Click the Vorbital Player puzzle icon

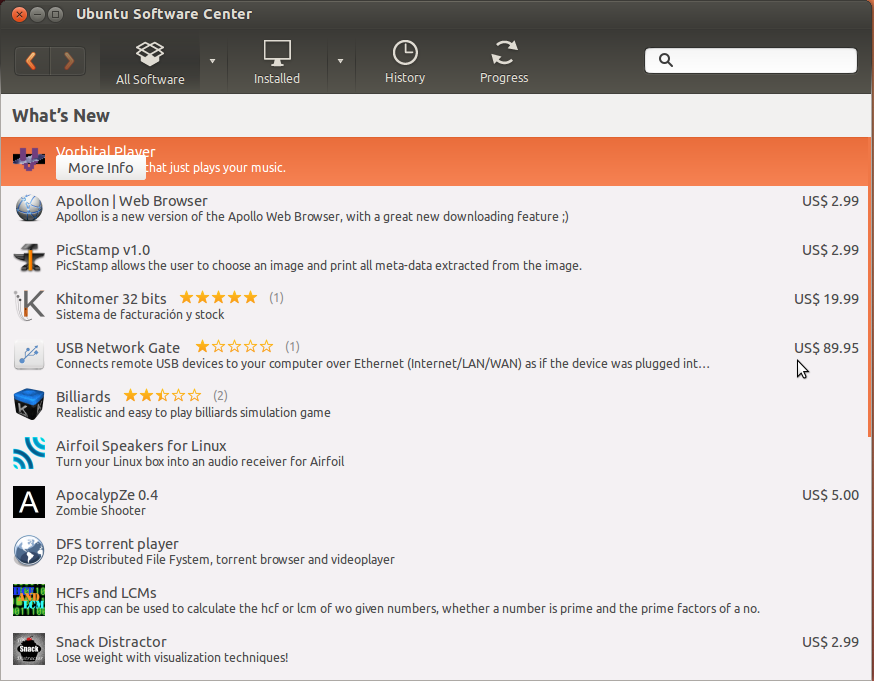coord(29,158)
